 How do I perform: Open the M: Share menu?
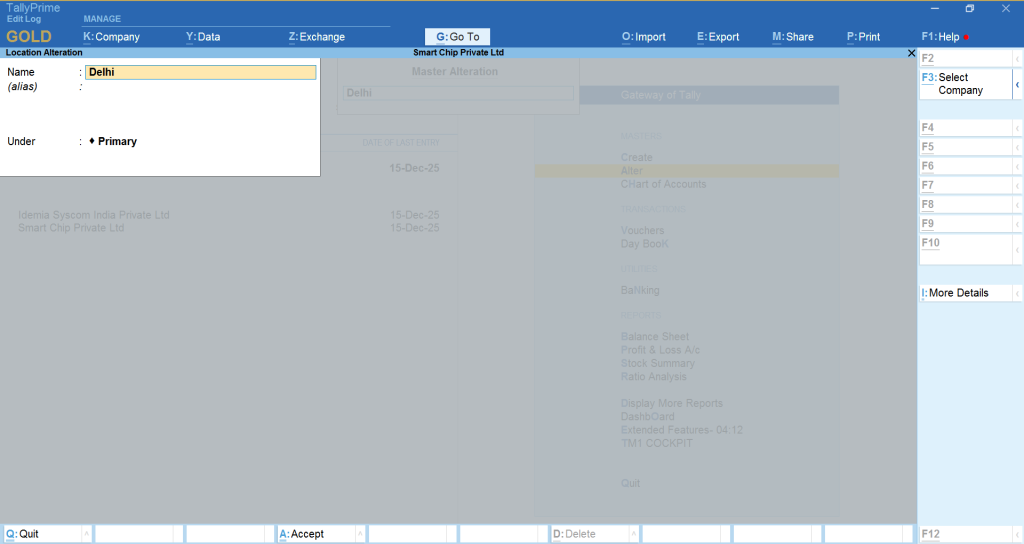click(792, 37)
